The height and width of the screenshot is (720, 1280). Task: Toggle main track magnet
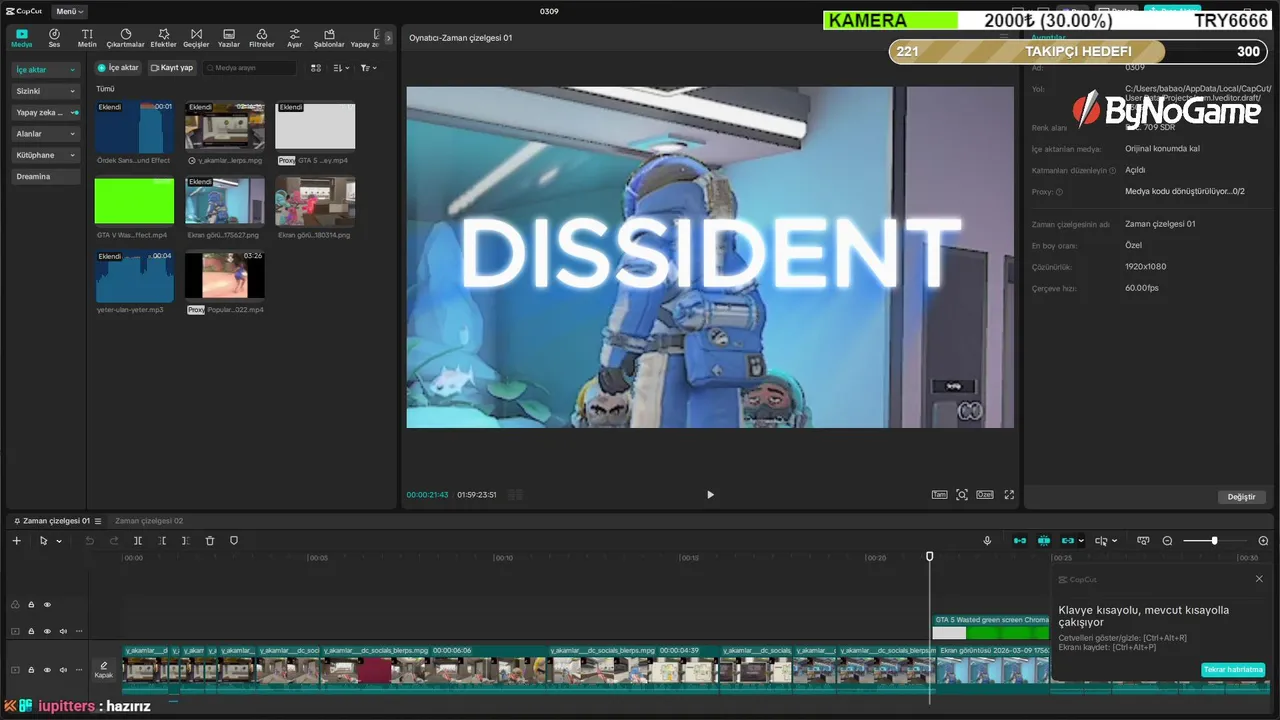tap(1020, 541)
